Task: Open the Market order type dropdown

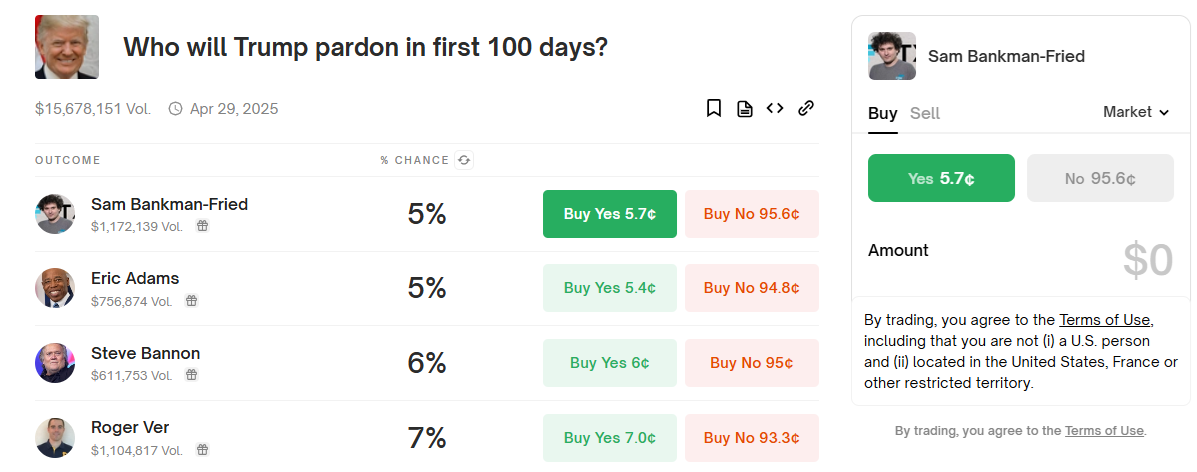Action: pos(1136,112)
